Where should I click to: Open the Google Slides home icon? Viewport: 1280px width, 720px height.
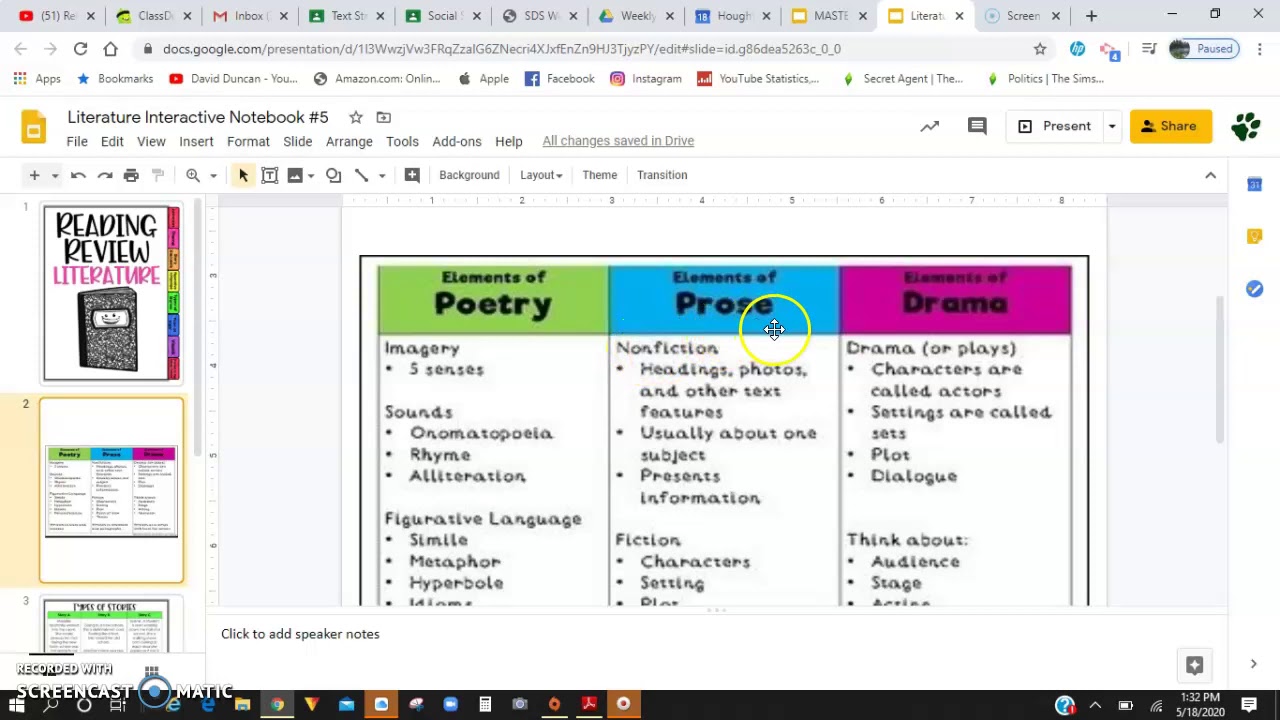coord(34,127)
